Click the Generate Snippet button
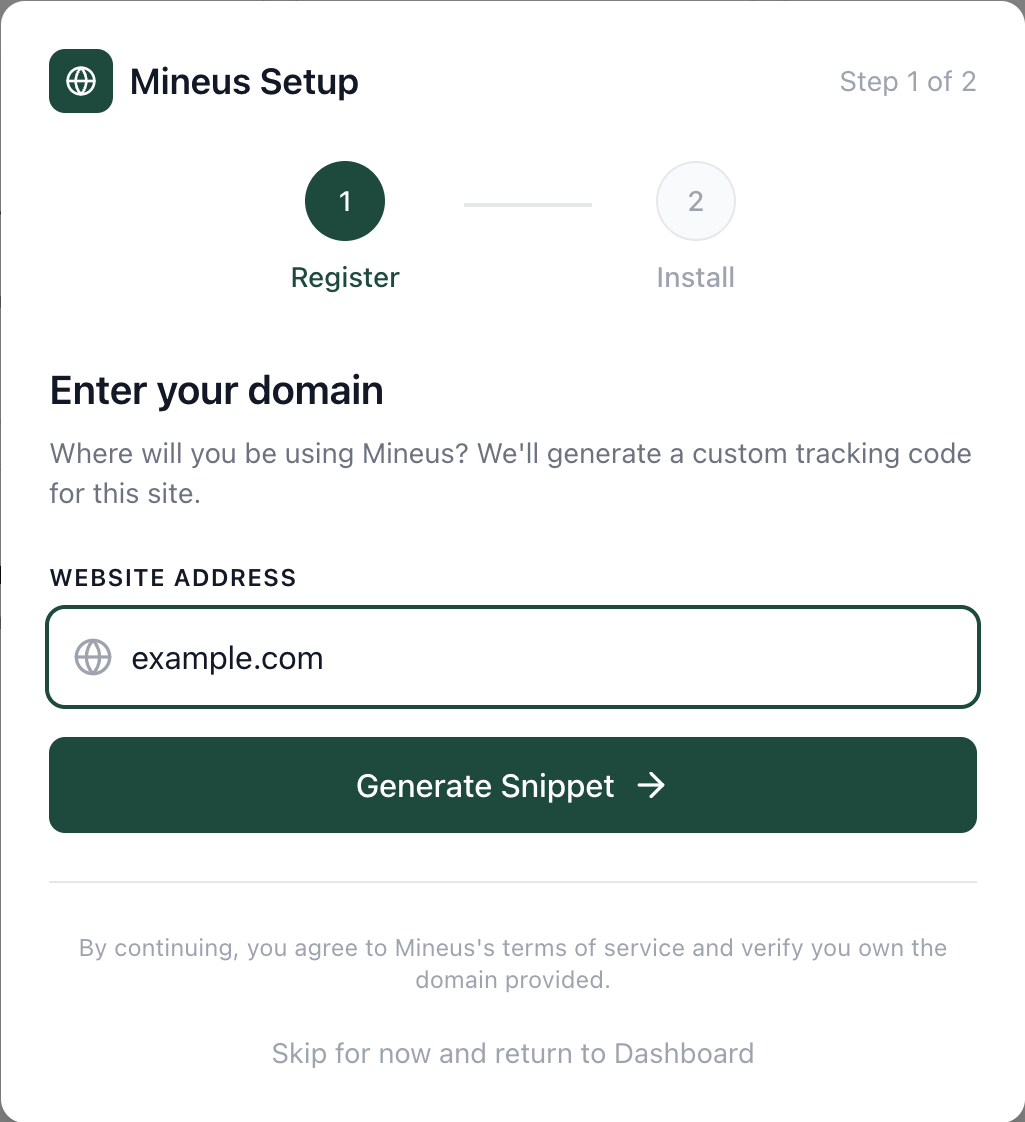This screenshot has width=1025, height=1122. pos(512,786)
